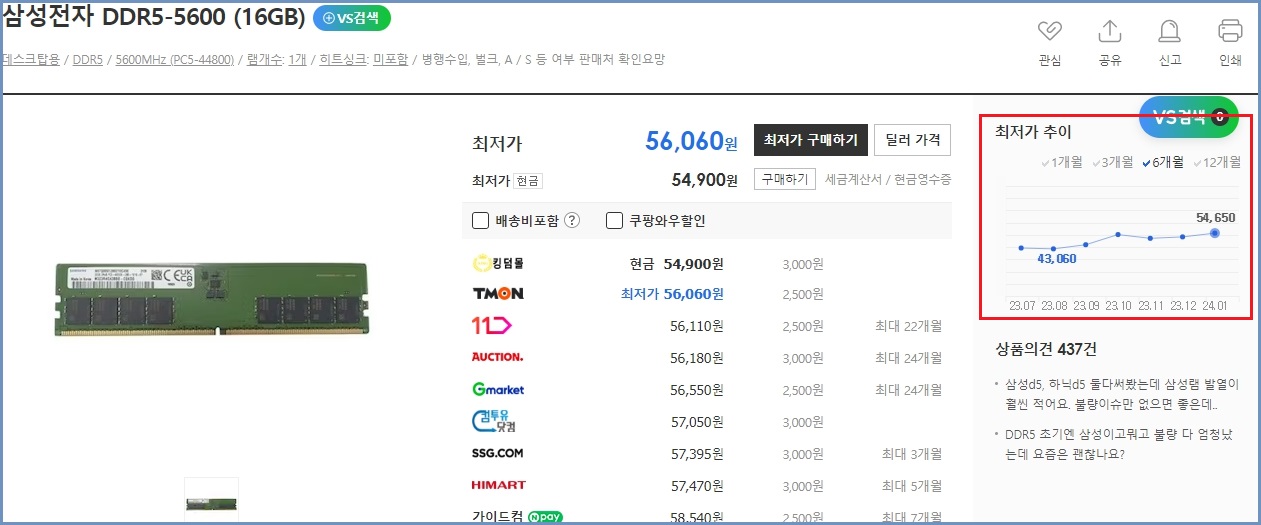Click the 세금계산서 / 현금영수증 text
Viewport: 1261px width, 525px height.
pyautogui.click(x=888, y=179)
